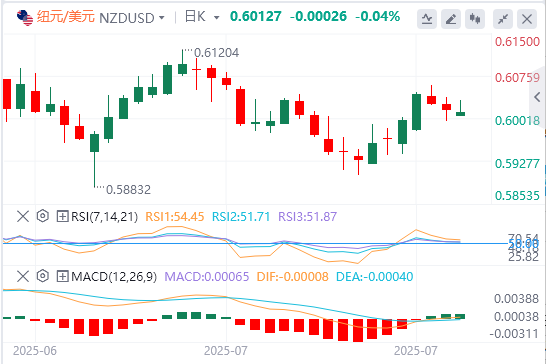546x364 pixels.
Task: Close the NZDUSD chart panel
Action: pos(527,19)
